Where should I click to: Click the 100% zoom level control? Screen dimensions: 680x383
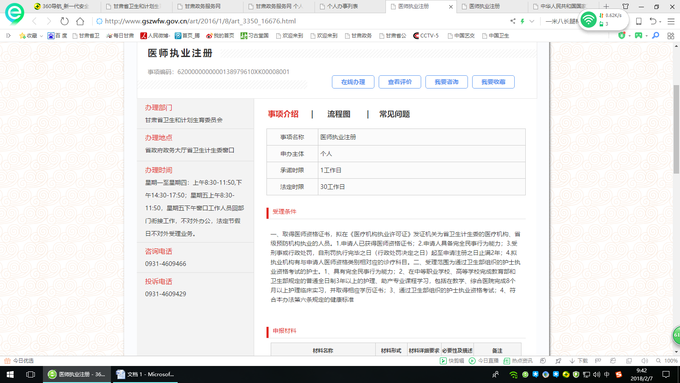tap(667, 360)
